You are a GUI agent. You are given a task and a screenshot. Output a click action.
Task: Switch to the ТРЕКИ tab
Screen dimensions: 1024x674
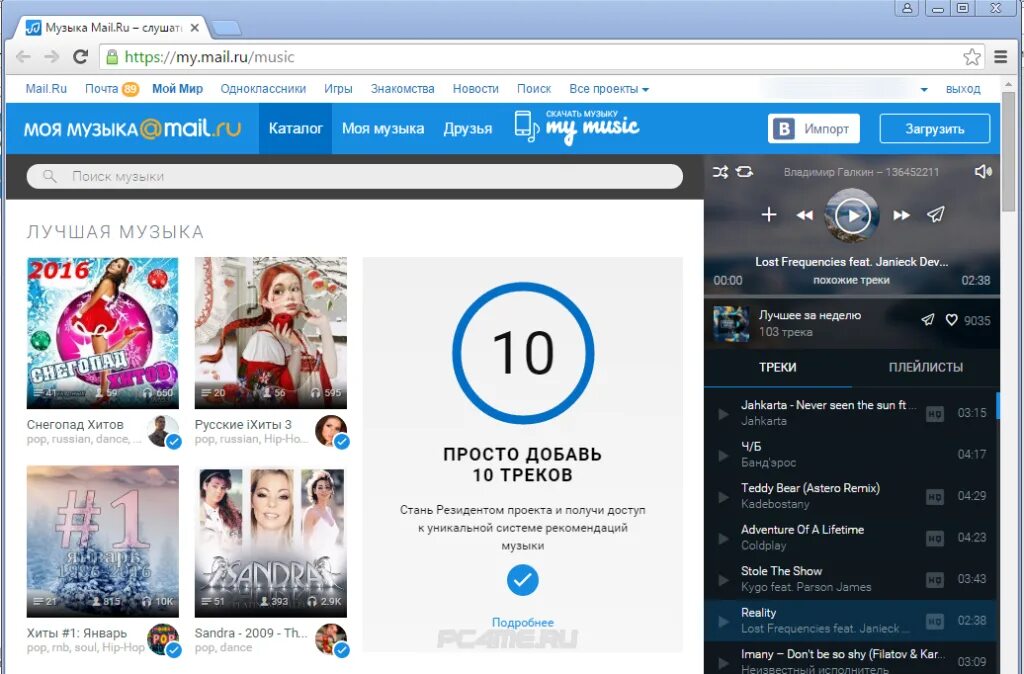(777, 367)
